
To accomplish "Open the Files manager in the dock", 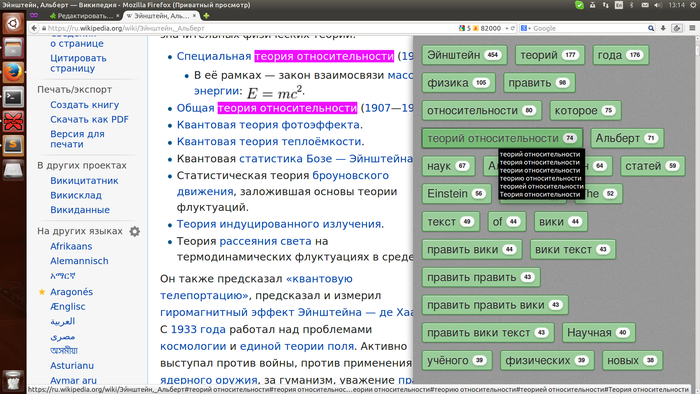I will point(13,48).
